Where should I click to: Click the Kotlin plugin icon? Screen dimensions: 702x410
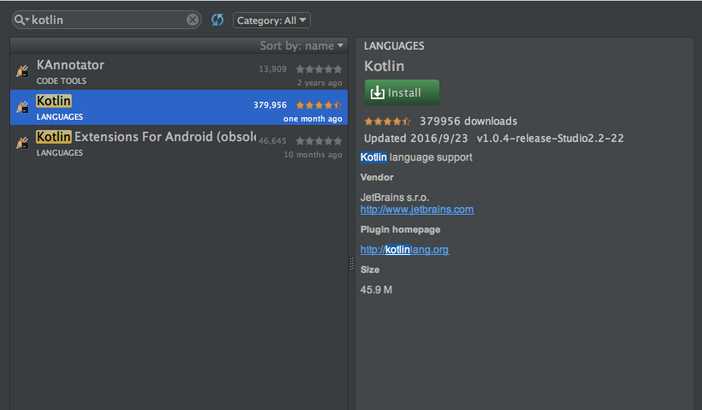pos(22,107)
